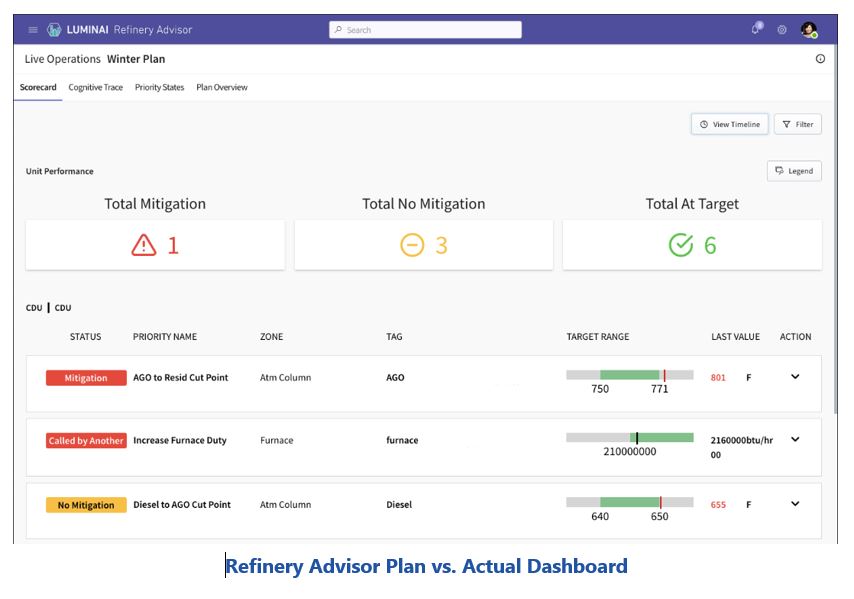The image size is (854, 599).
Task: Show the Legend
Action: pos(794,171)
